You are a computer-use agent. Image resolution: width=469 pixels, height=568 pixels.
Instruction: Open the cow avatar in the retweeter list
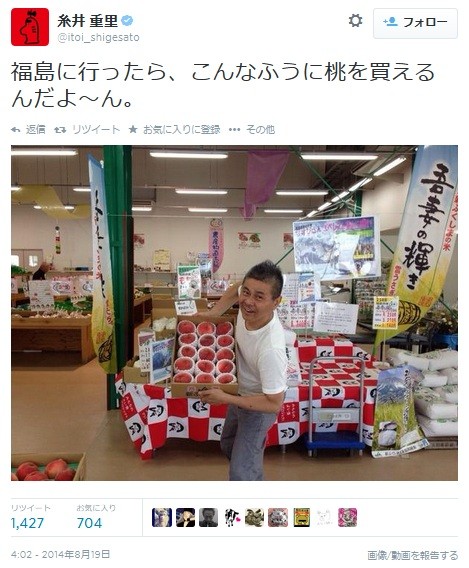coord(231,517)
